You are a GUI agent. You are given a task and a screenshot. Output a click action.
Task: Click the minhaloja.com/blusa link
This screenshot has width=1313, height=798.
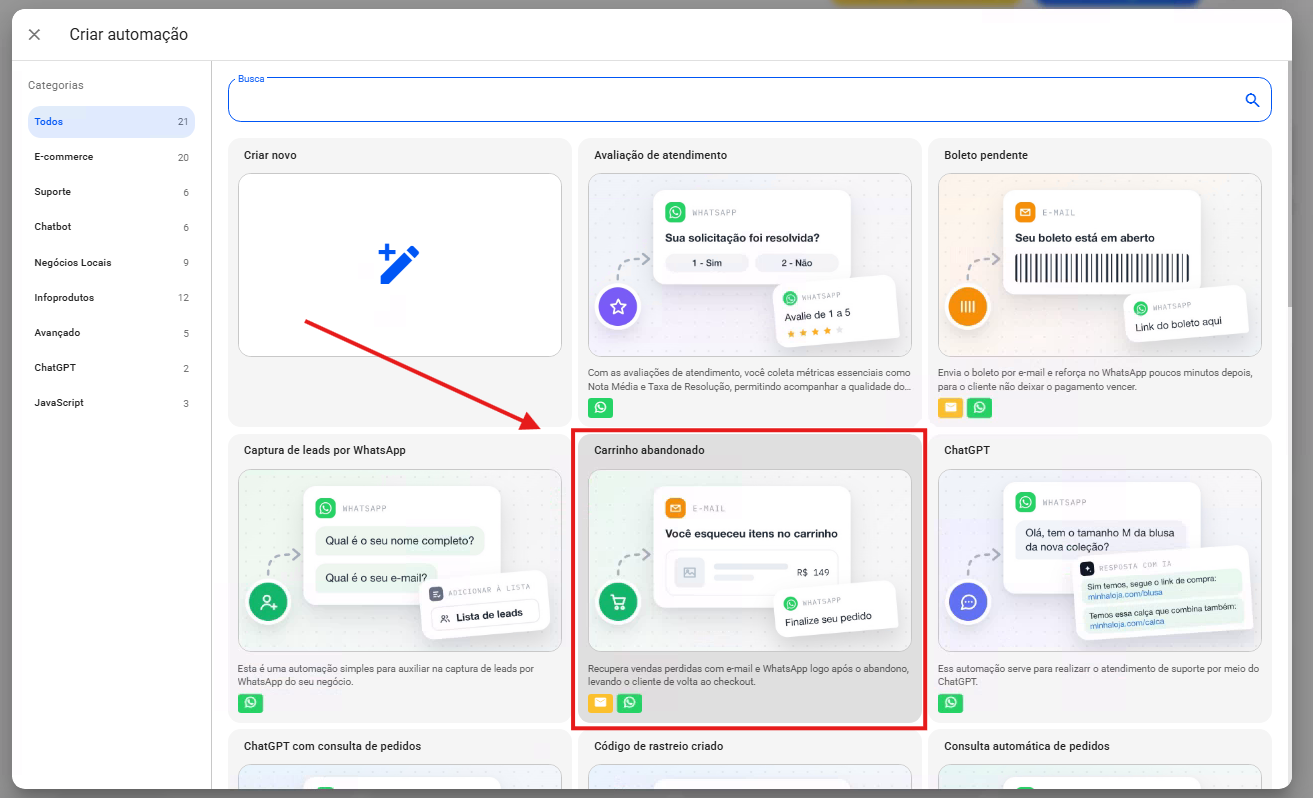[1126, 594]
